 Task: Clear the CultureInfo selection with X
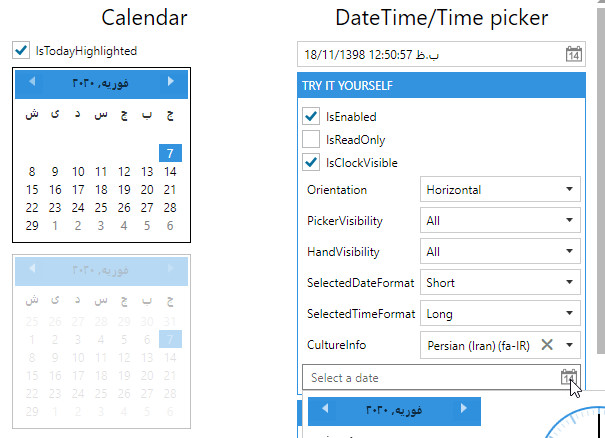pyautogui.click(x=547, y=344)
